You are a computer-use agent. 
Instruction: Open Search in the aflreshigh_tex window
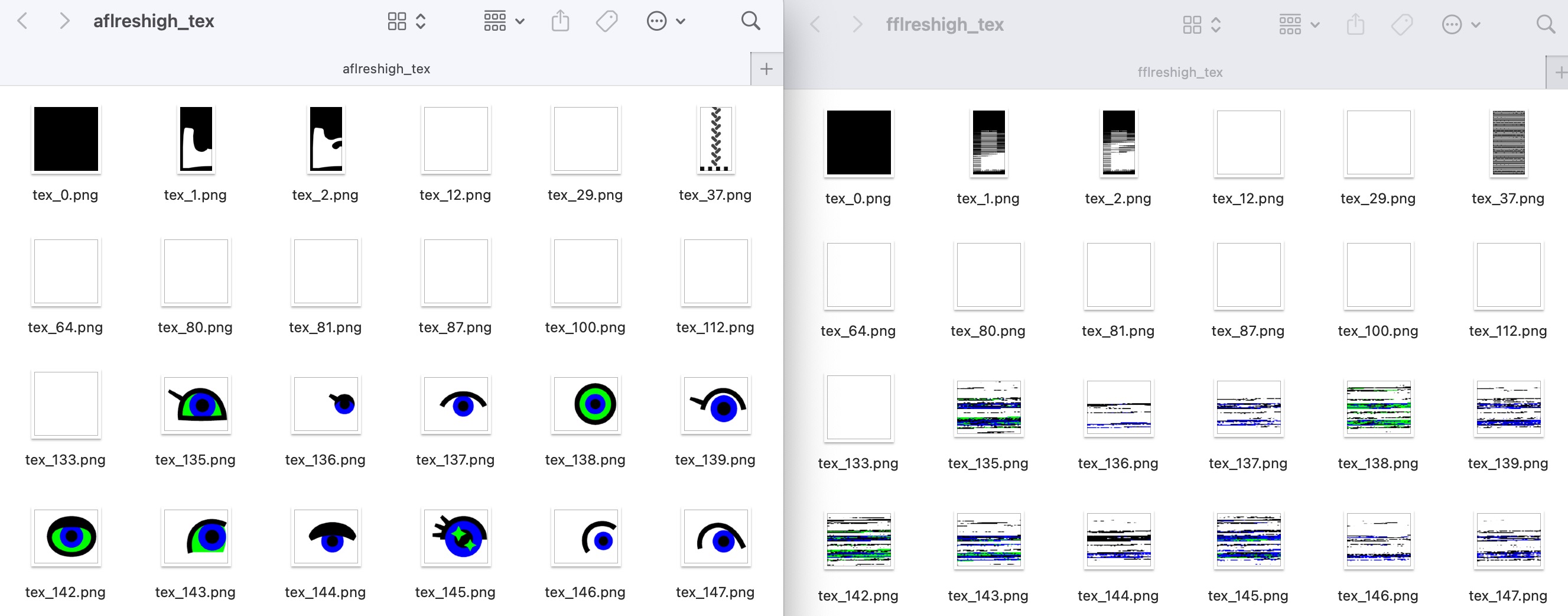coord(750,21)
